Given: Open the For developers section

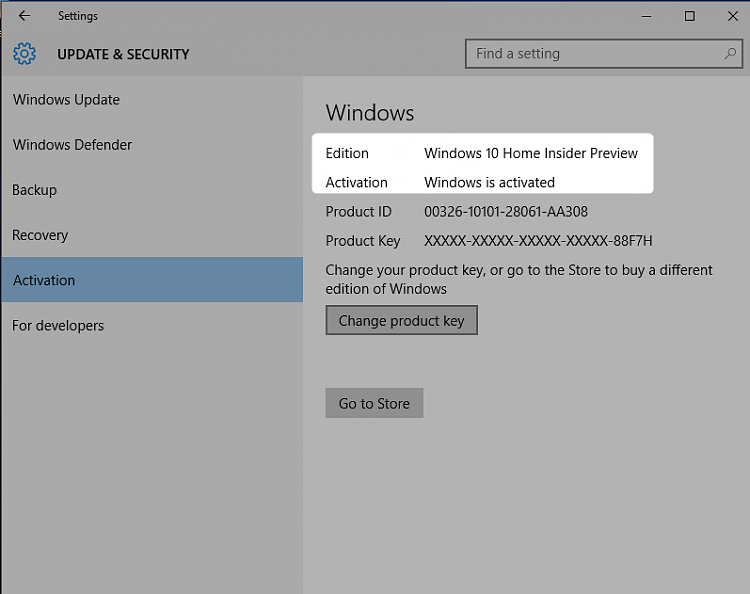Looking at the screenshot, I should point(152,325).
